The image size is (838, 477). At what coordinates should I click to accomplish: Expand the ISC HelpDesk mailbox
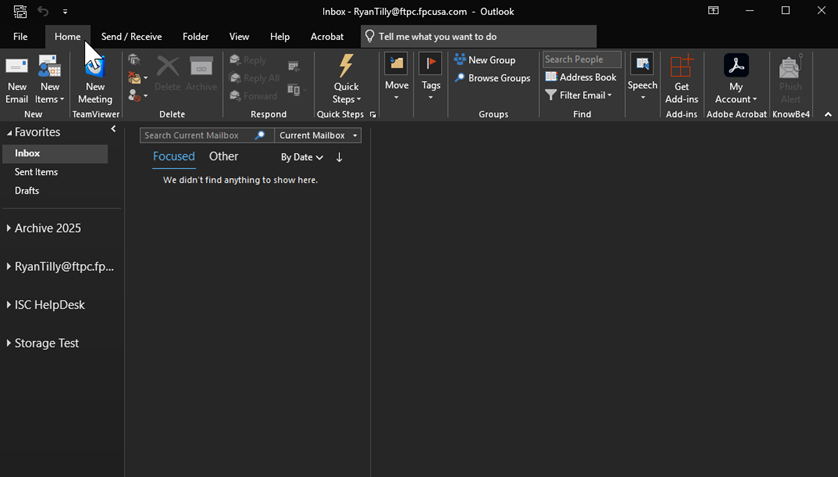point(9,304)
